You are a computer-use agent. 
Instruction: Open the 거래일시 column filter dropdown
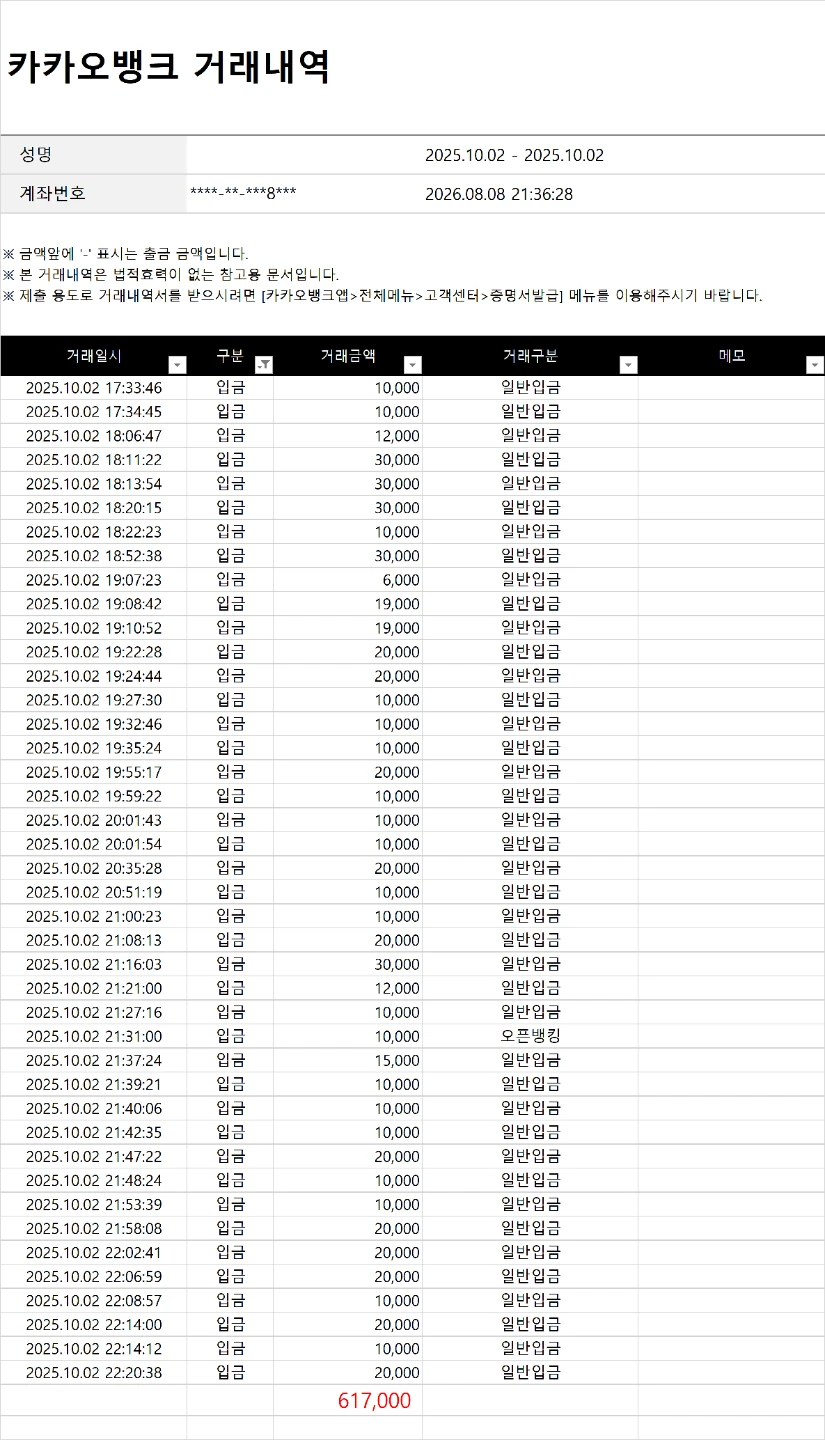point(176,365)
